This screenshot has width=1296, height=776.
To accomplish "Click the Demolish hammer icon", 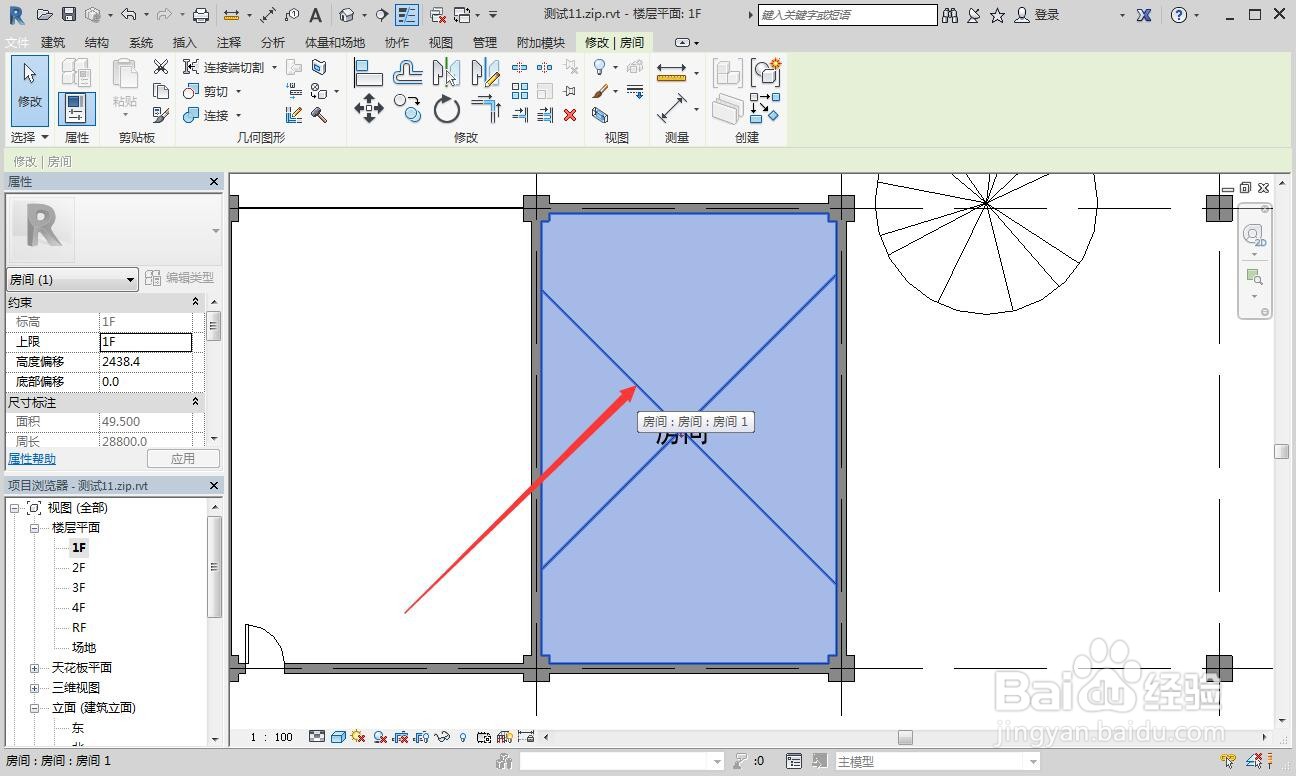I will click(319, 115).
